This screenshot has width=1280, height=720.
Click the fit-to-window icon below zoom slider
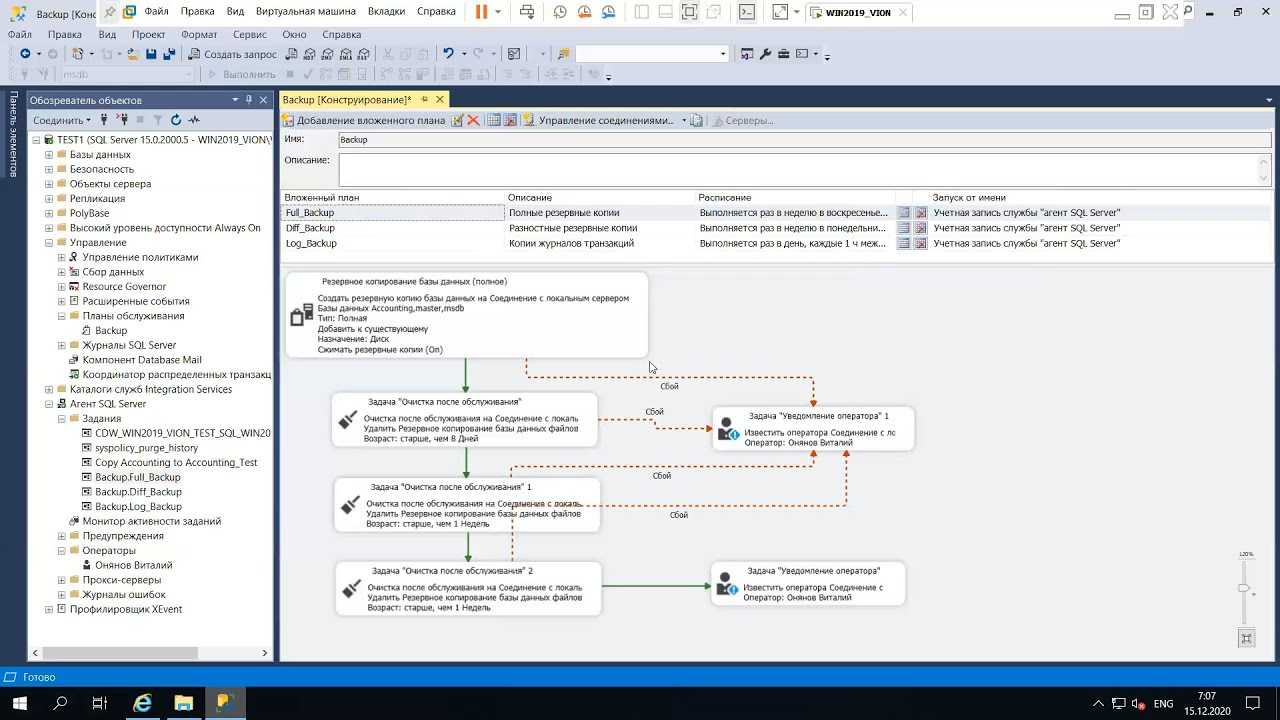click(x=1246, y=638)
